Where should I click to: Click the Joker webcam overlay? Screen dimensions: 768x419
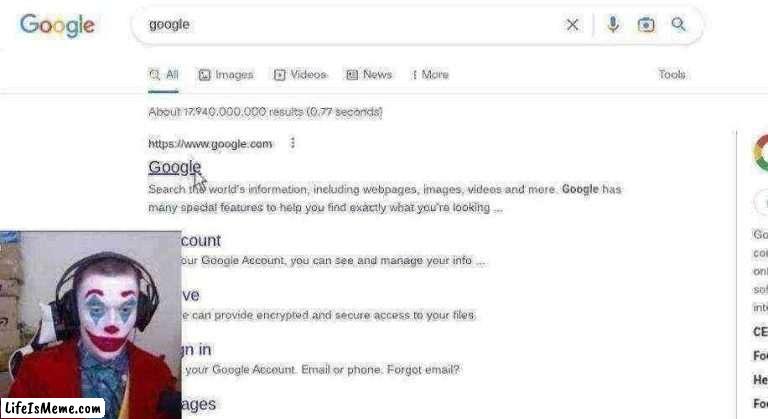[91, 325]
